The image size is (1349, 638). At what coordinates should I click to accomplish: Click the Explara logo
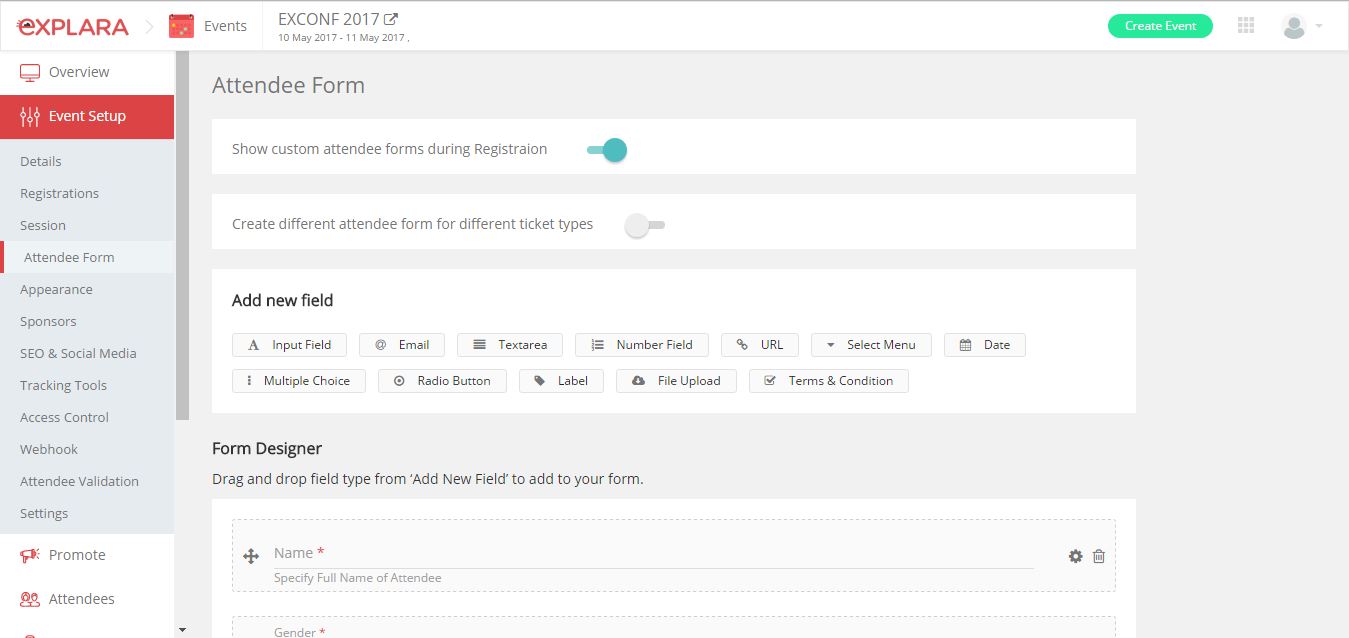[x=74, y=26]
